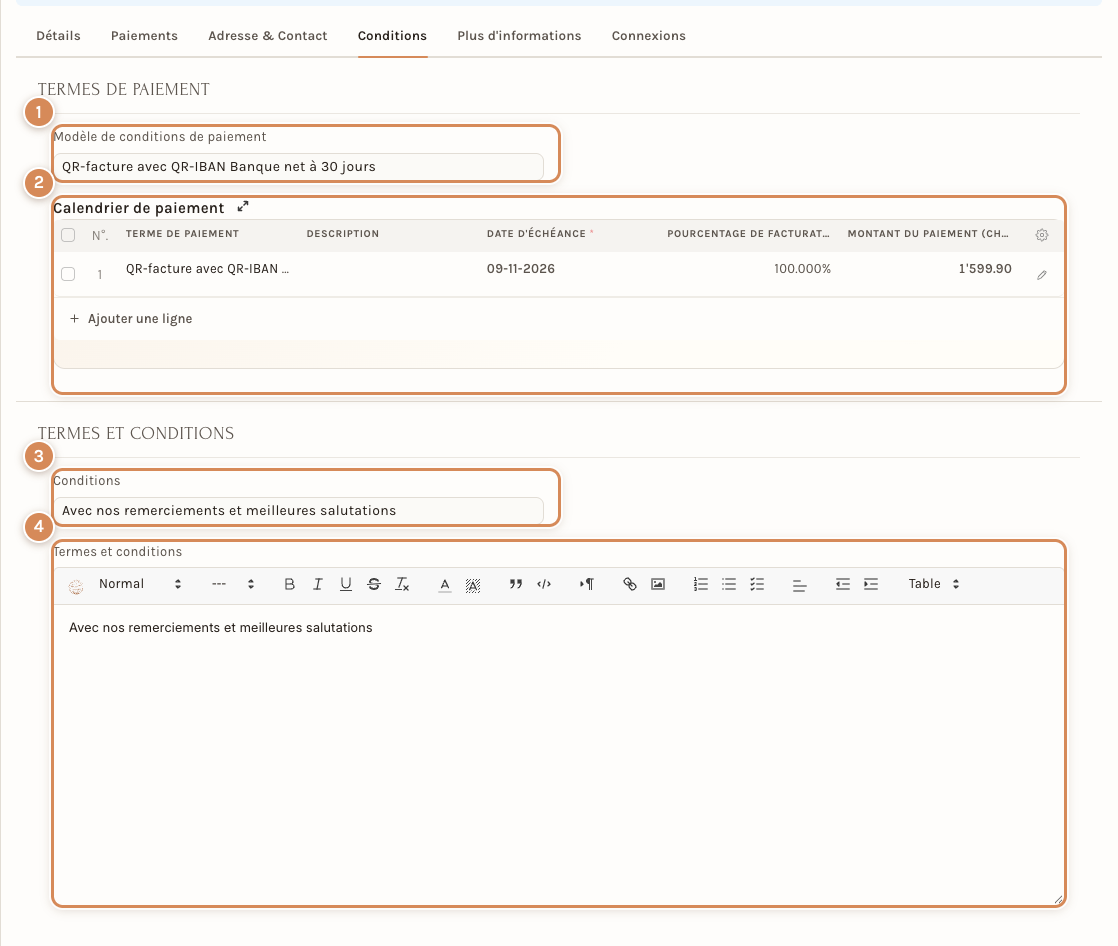
Task: Apply italic formatting
Action: [317, 584]
